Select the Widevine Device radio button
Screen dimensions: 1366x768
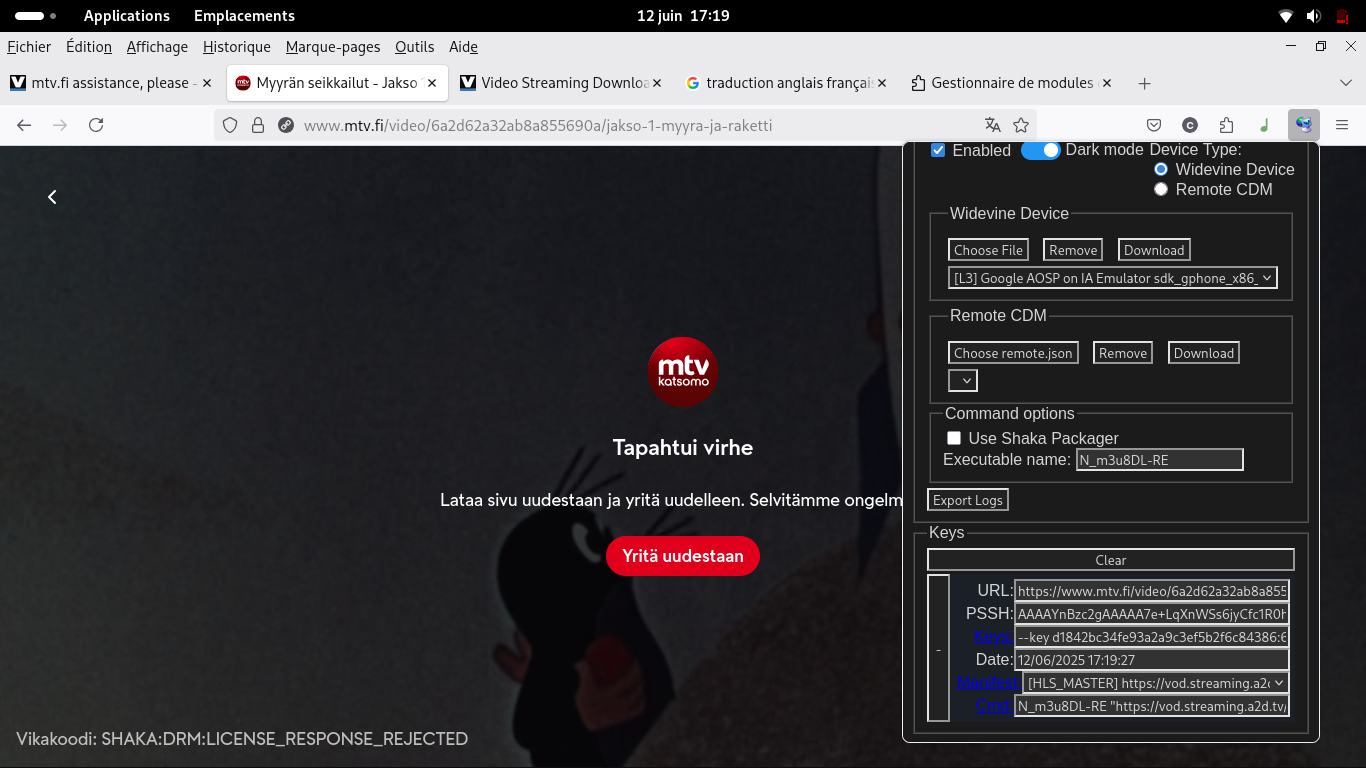pyautogui.click(x=1161, y=170)
